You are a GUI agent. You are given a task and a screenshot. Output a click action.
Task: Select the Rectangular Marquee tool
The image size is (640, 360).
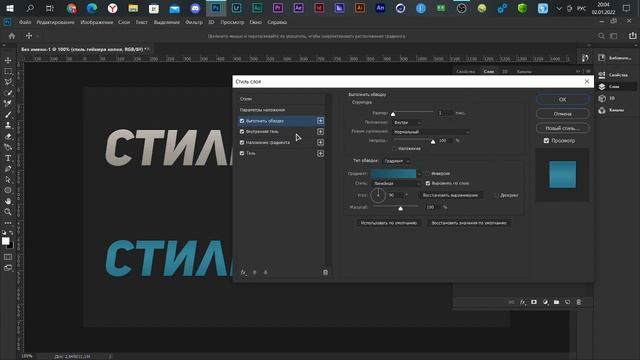8,71
